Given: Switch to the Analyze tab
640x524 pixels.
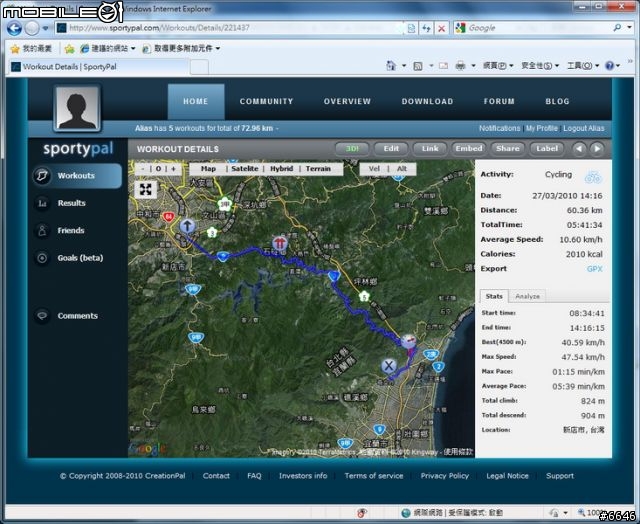Looking at the screenshot, I should pyautogui.click(x=527, y=296).
